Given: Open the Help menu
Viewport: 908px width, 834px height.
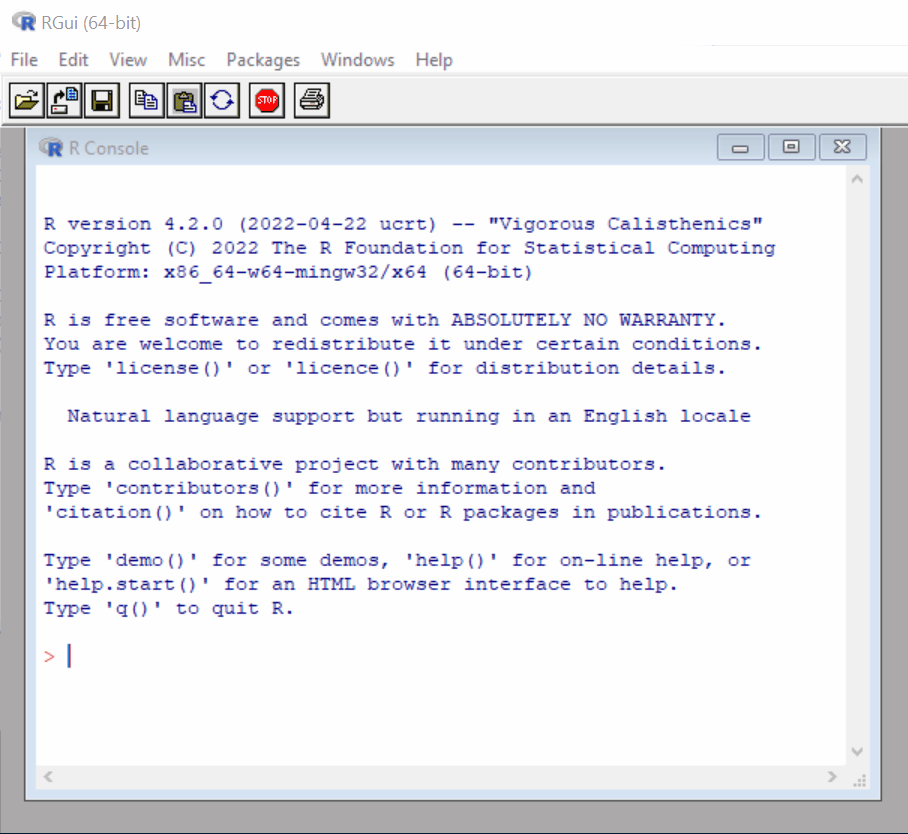Looking at the screenshot, I should (434, 60).
